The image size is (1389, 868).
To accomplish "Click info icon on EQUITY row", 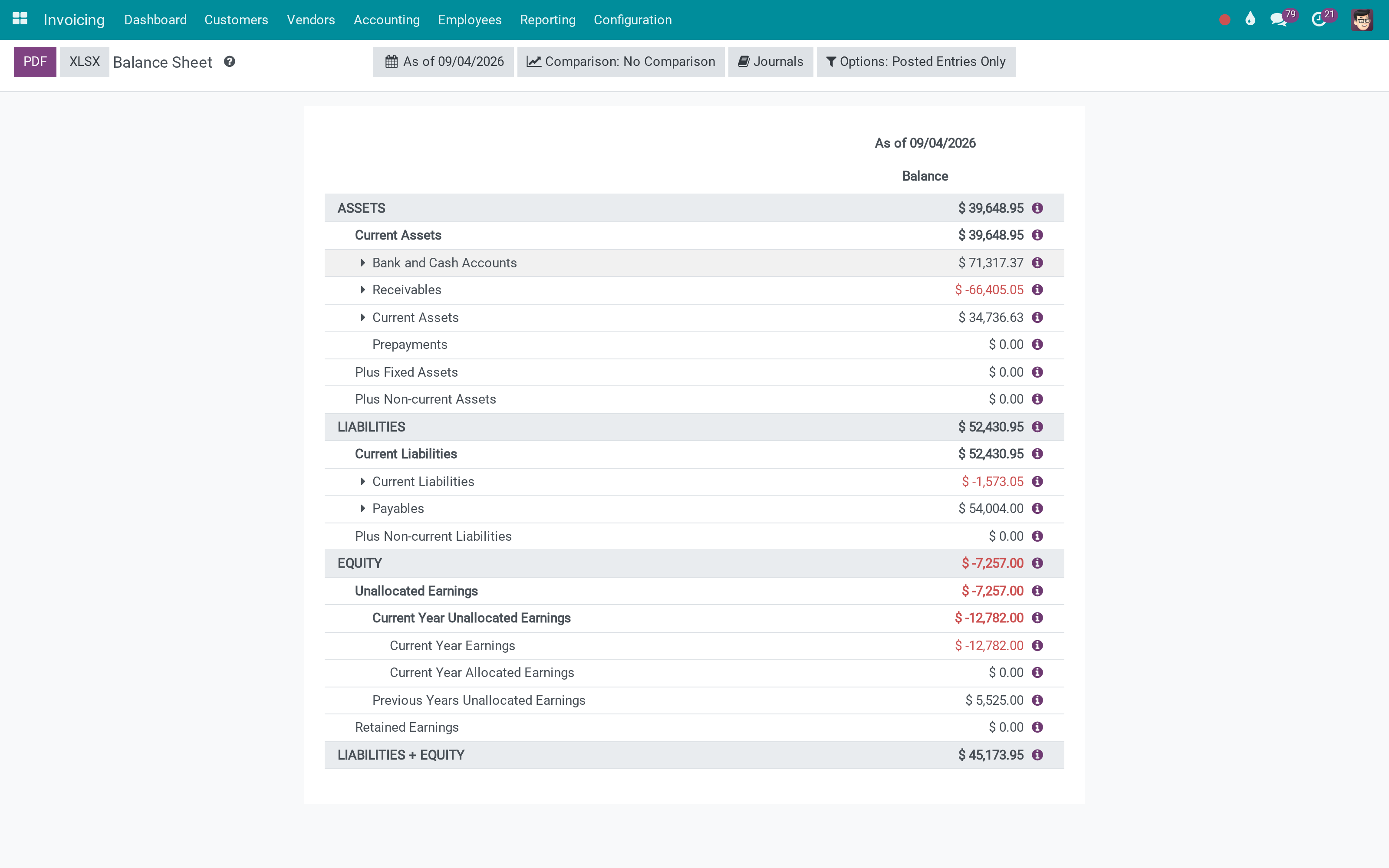I will [x=1037, y=563].
